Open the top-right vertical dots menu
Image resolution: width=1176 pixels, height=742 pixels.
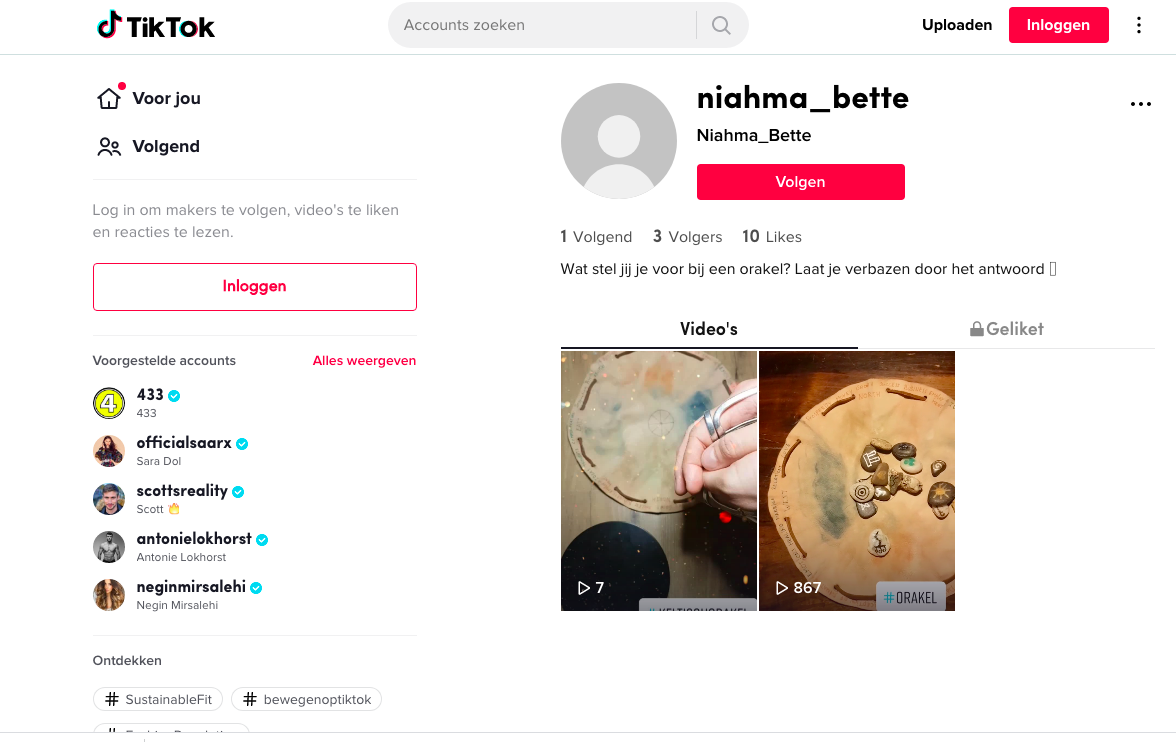click(x=1138, y=25)
